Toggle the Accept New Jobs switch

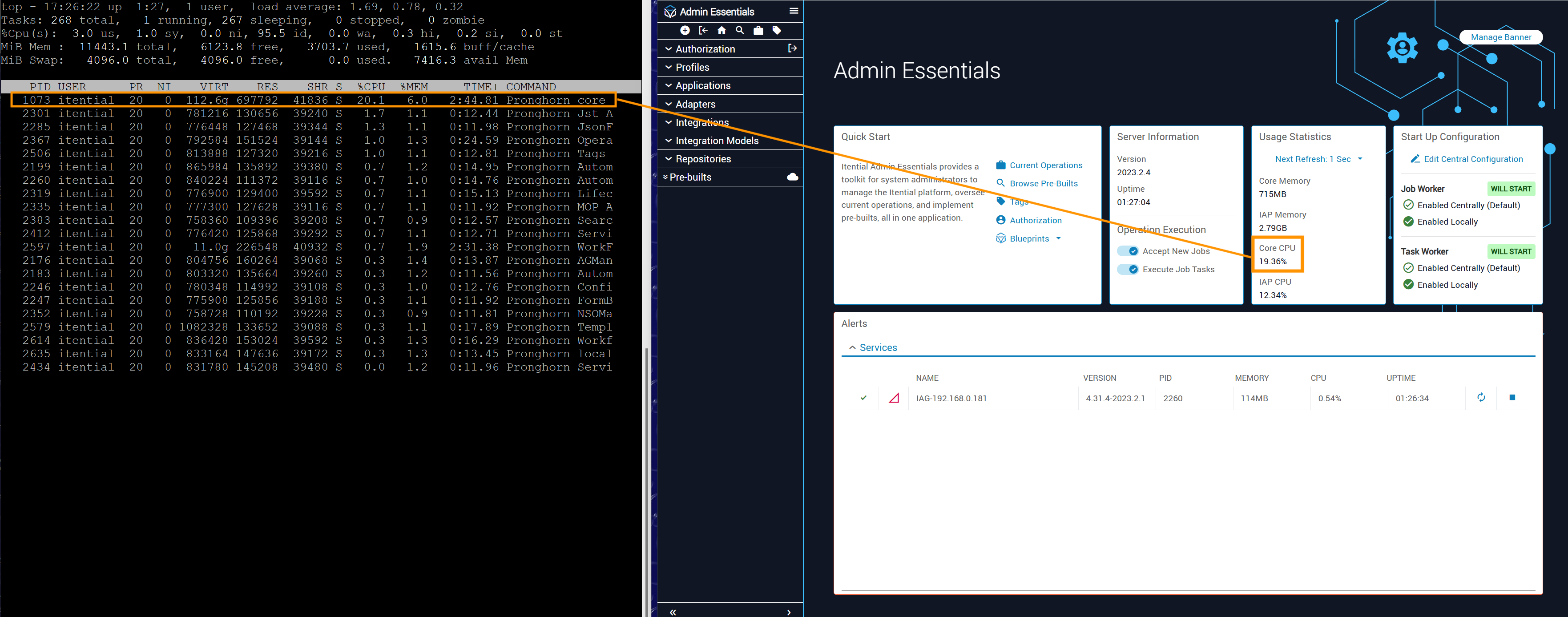[1127, 251]
